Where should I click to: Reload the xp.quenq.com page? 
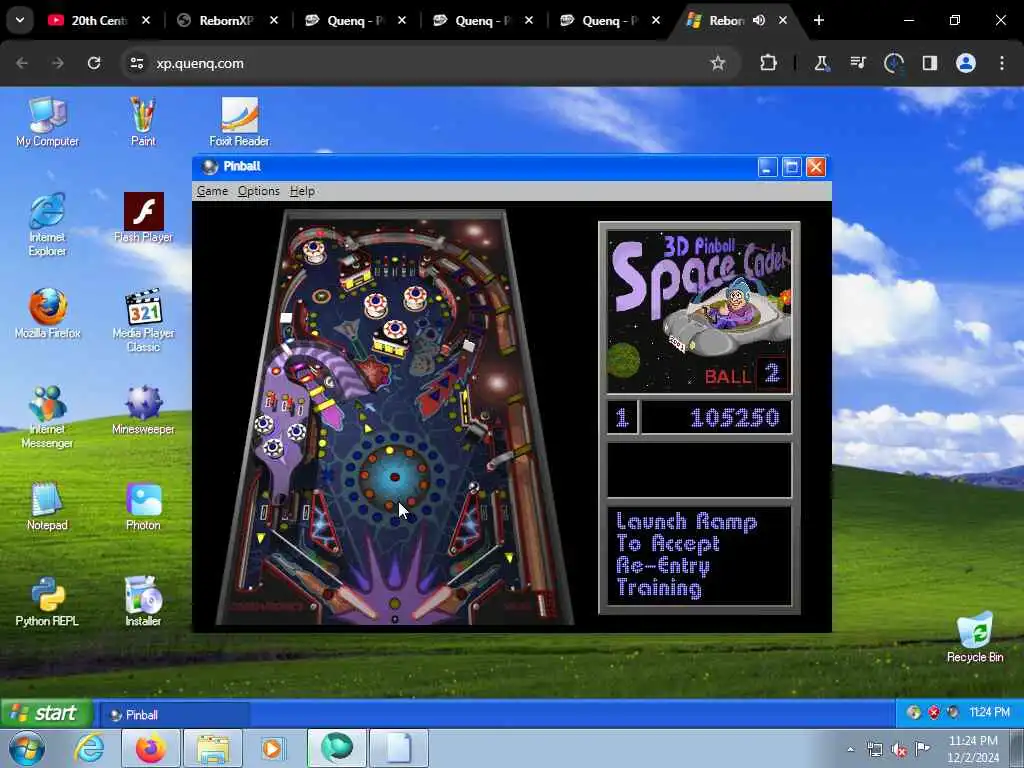click(x=94, y=63)
